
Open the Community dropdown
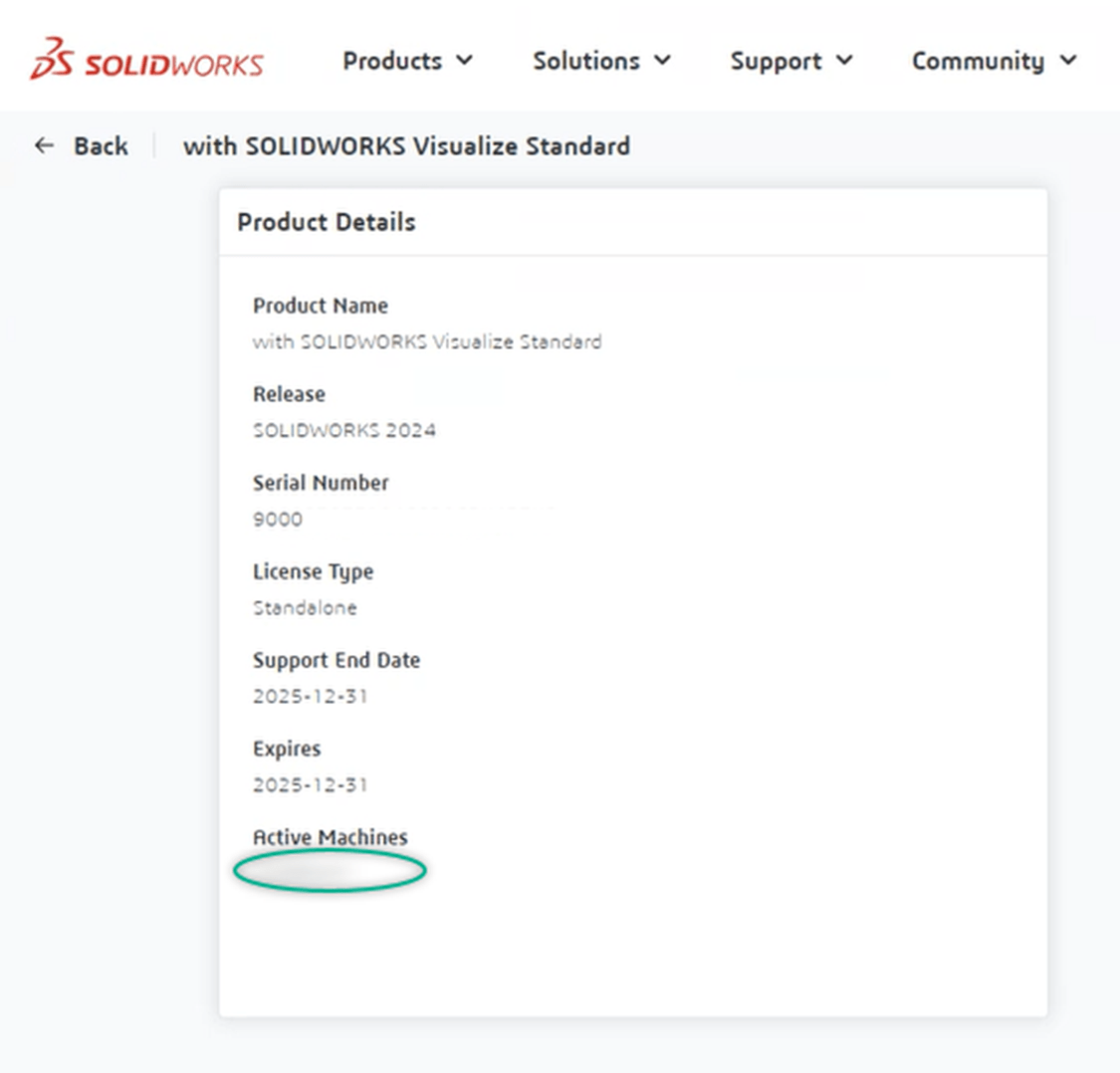980,62
